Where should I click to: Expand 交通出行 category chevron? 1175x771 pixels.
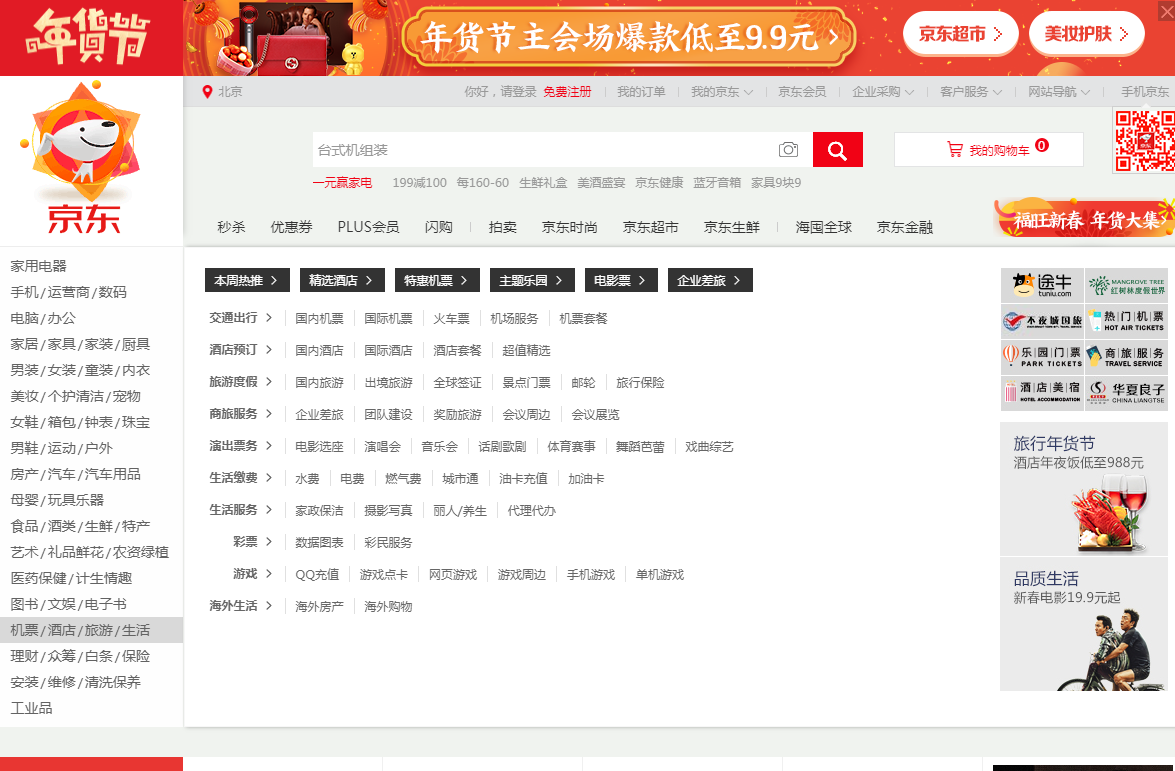click(x=269, y=318)
